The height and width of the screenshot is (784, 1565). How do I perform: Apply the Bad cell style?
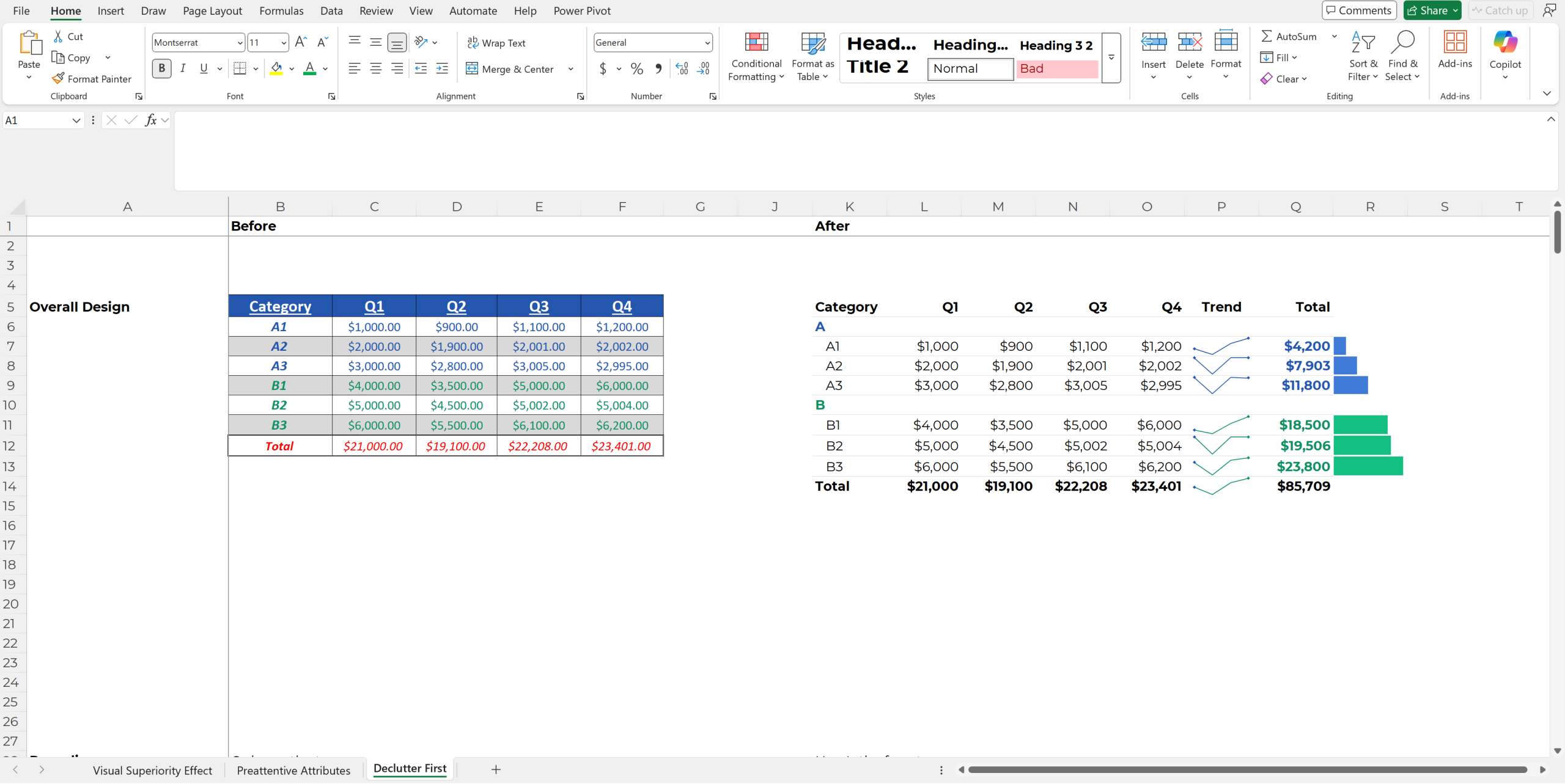click(x=1056, y=68)
